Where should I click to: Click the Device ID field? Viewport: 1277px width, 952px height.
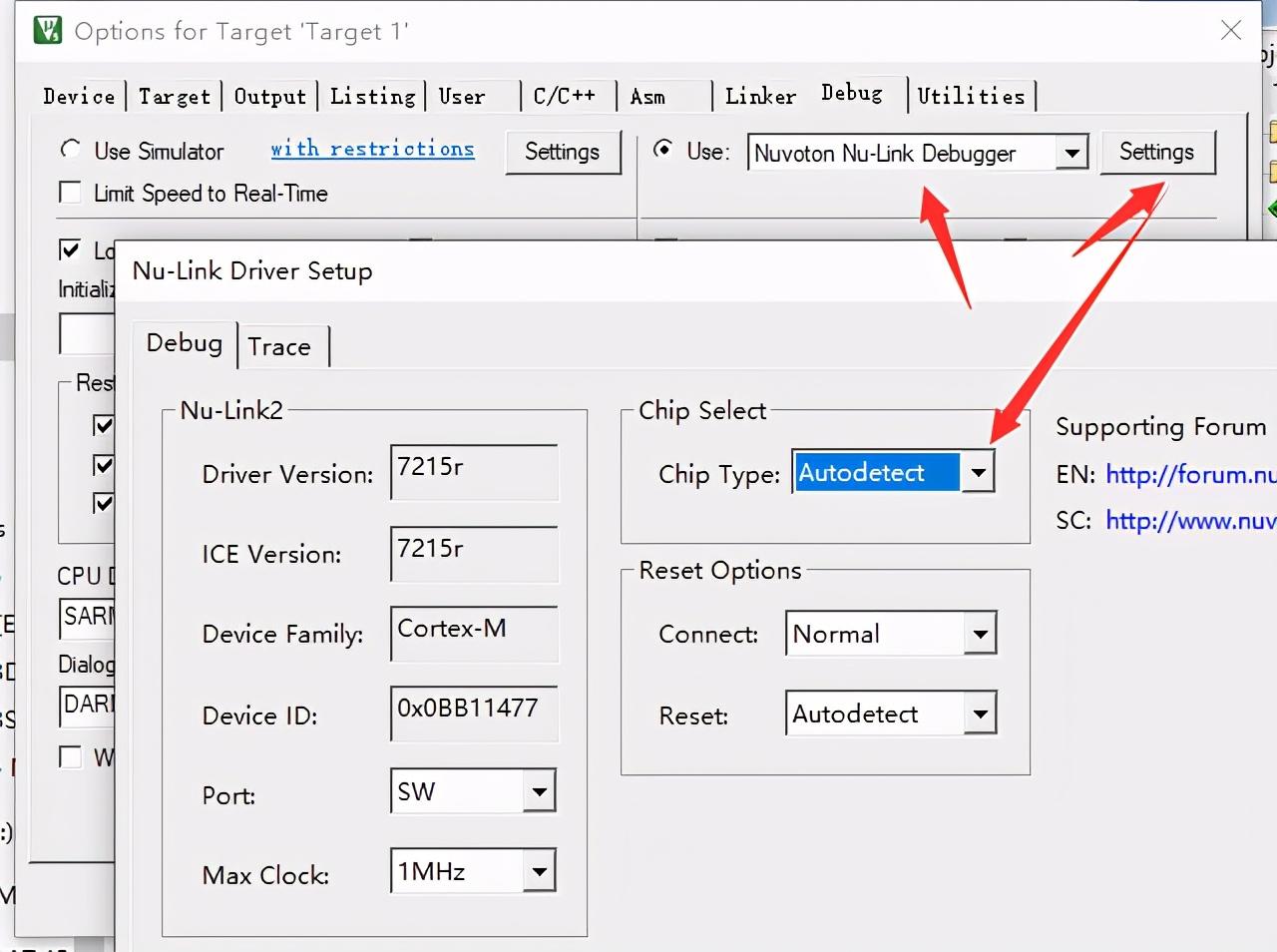tap(474, 714)
